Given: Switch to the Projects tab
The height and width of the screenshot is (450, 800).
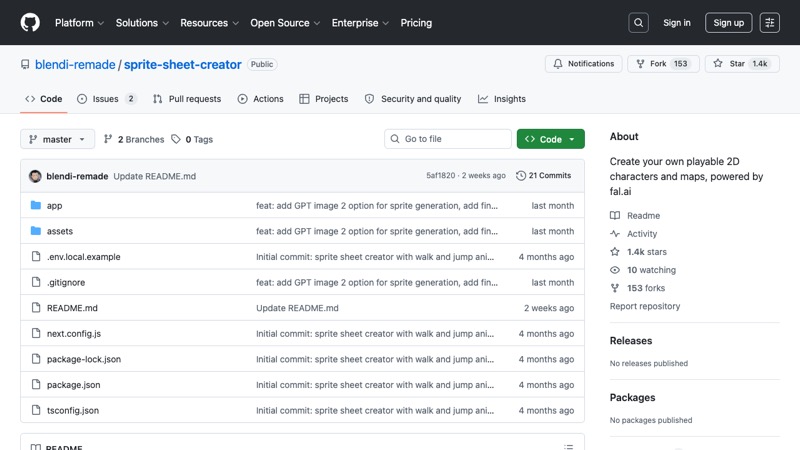Looking at the screenshot, I should pos(323,99).
